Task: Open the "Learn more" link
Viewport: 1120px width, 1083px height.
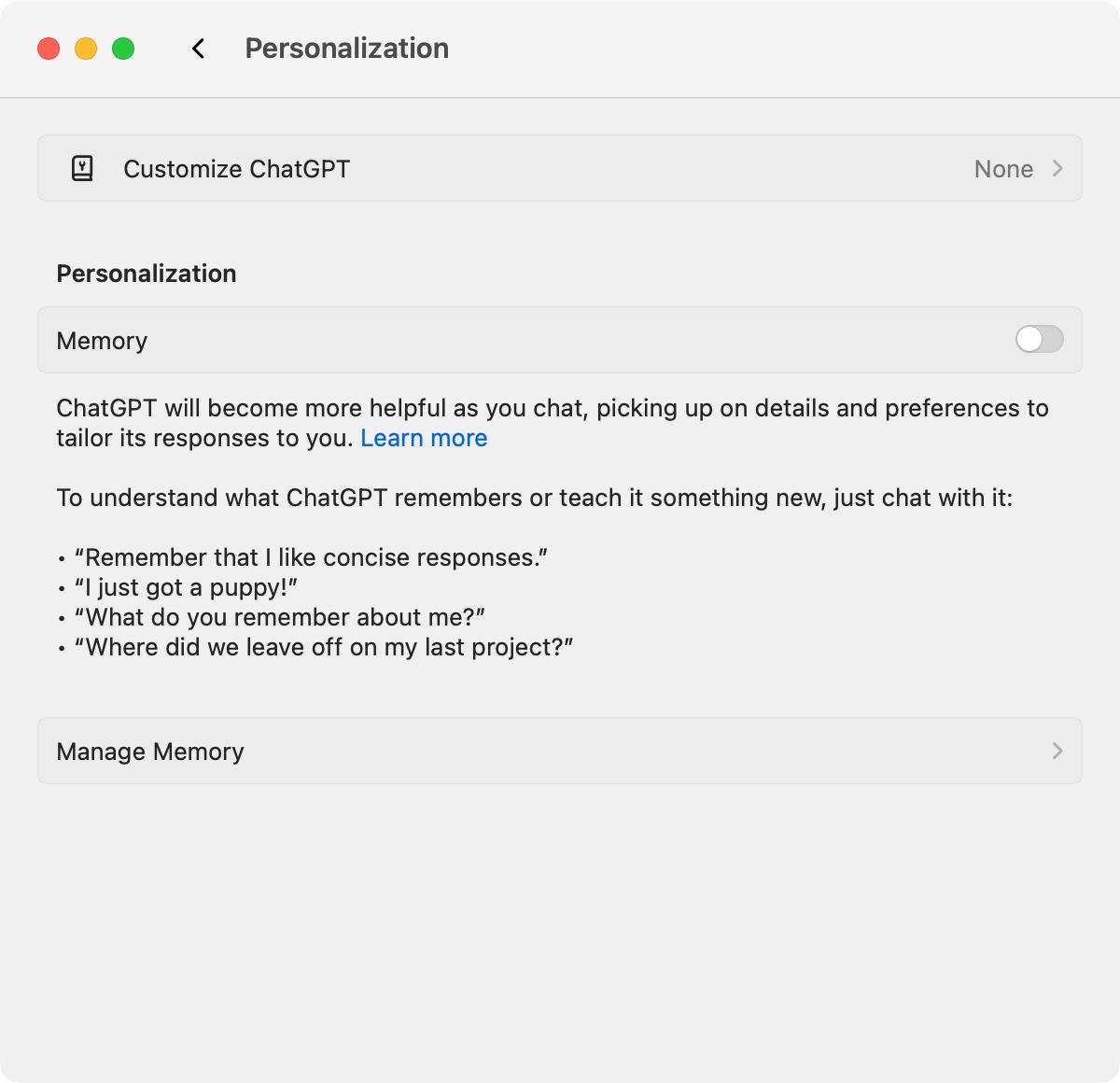Action: pos(424,438)
